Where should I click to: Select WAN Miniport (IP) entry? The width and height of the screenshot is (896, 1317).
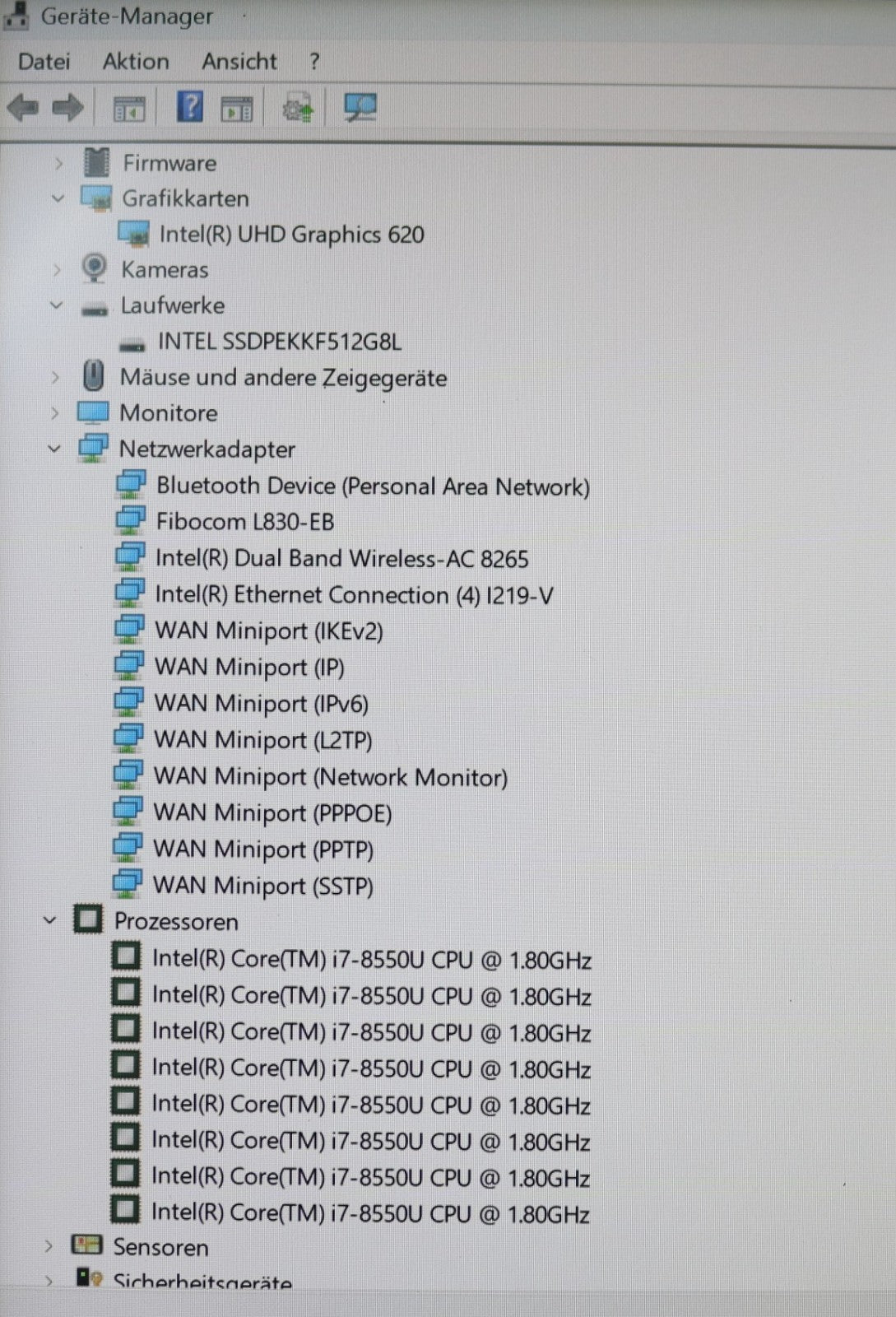249,668
